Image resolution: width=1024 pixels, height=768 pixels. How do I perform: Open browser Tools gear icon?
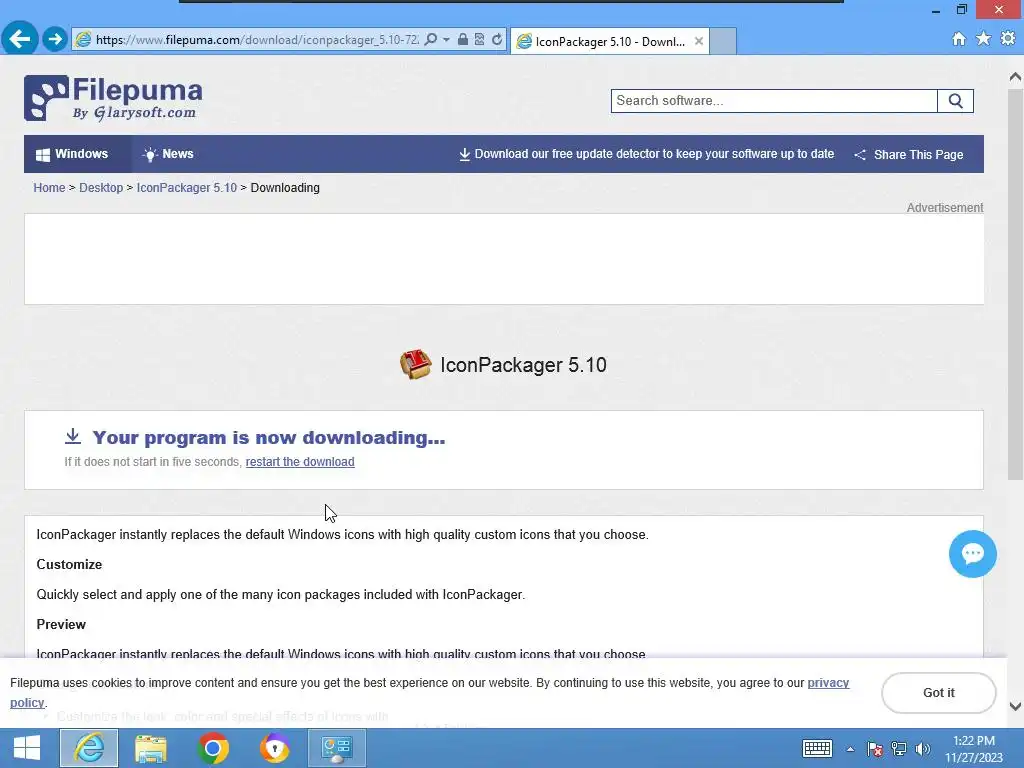coord(1008,39)
